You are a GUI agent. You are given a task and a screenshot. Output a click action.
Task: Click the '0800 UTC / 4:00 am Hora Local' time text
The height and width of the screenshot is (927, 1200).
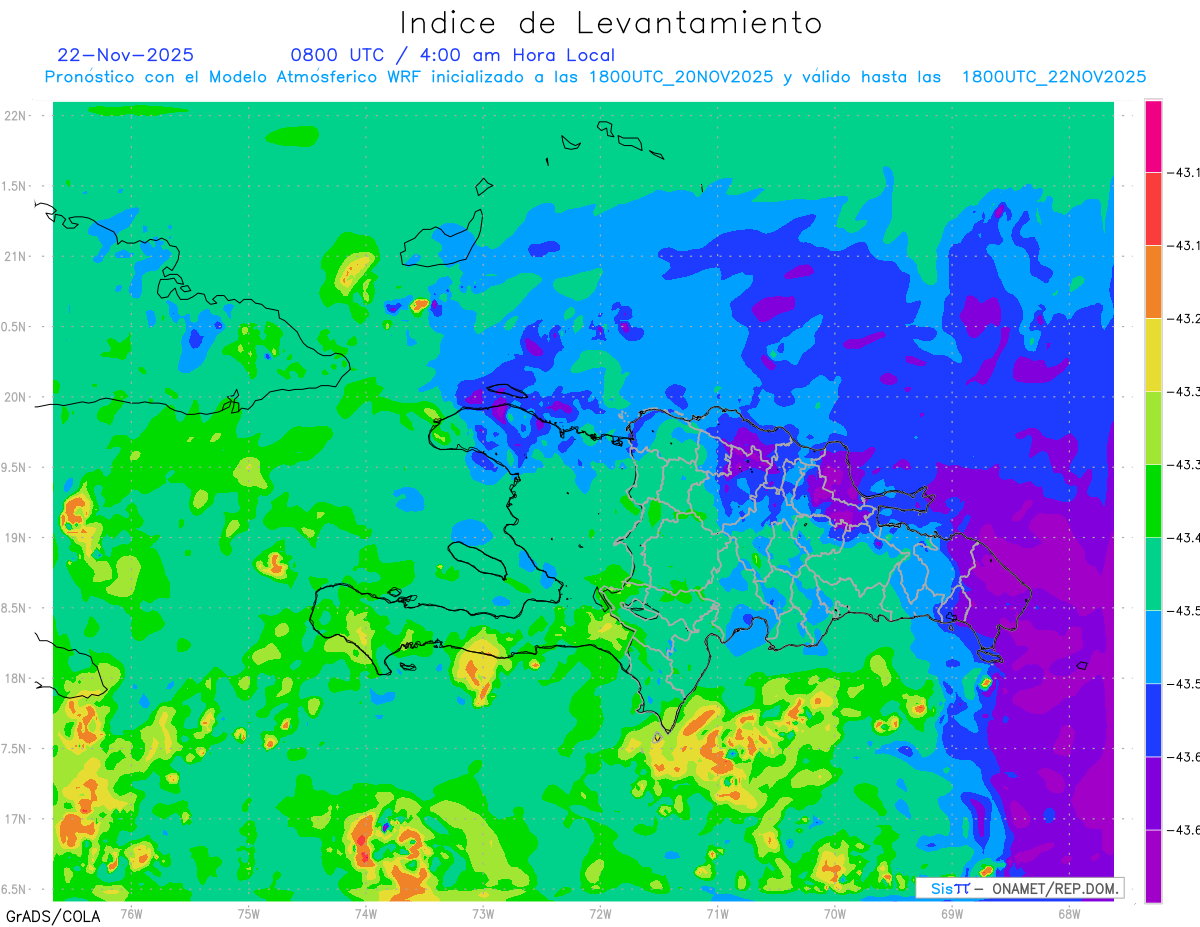click(453, 55)
